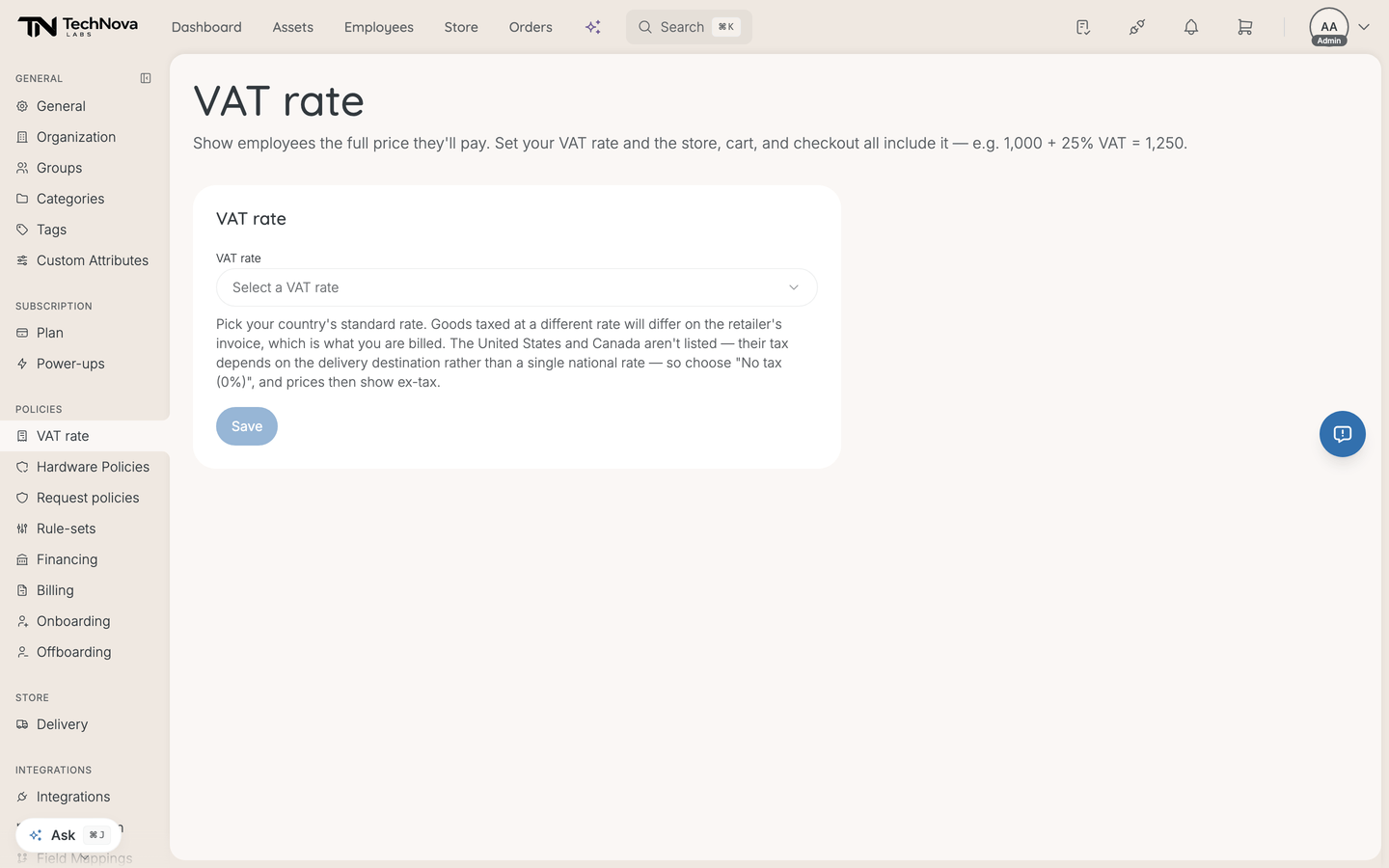
Task: Expand the account menu chevron
Action: click(1364, 27)
